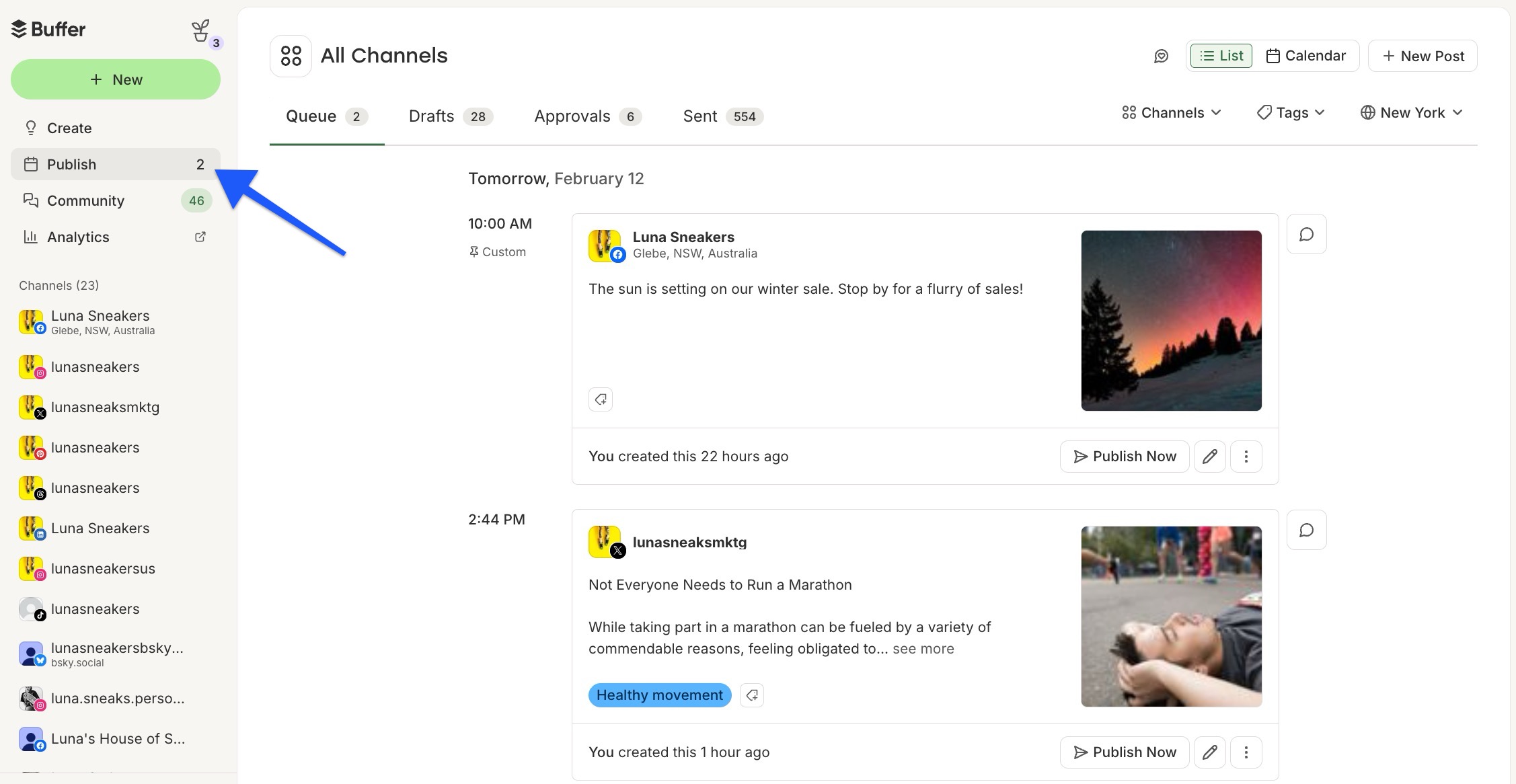
Task: Click the lunasneaksmktg post avatar
Action: (x=606, y=542)
